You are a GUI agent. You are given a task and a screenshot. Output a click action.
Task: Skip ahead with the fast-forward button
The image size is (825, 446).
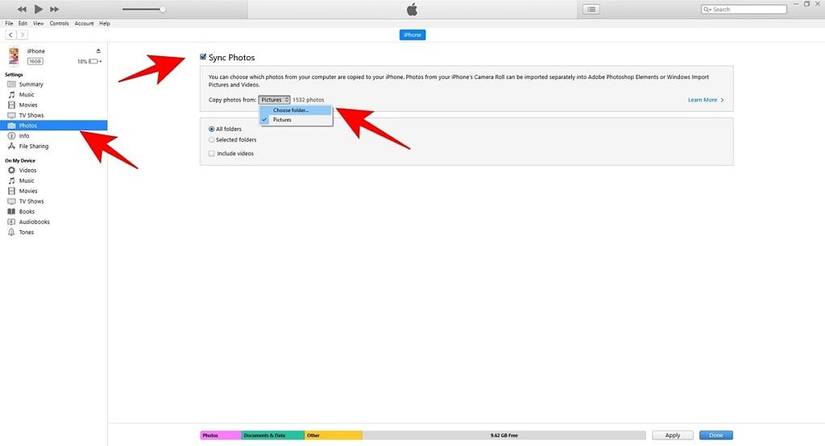tap(54, 9)
